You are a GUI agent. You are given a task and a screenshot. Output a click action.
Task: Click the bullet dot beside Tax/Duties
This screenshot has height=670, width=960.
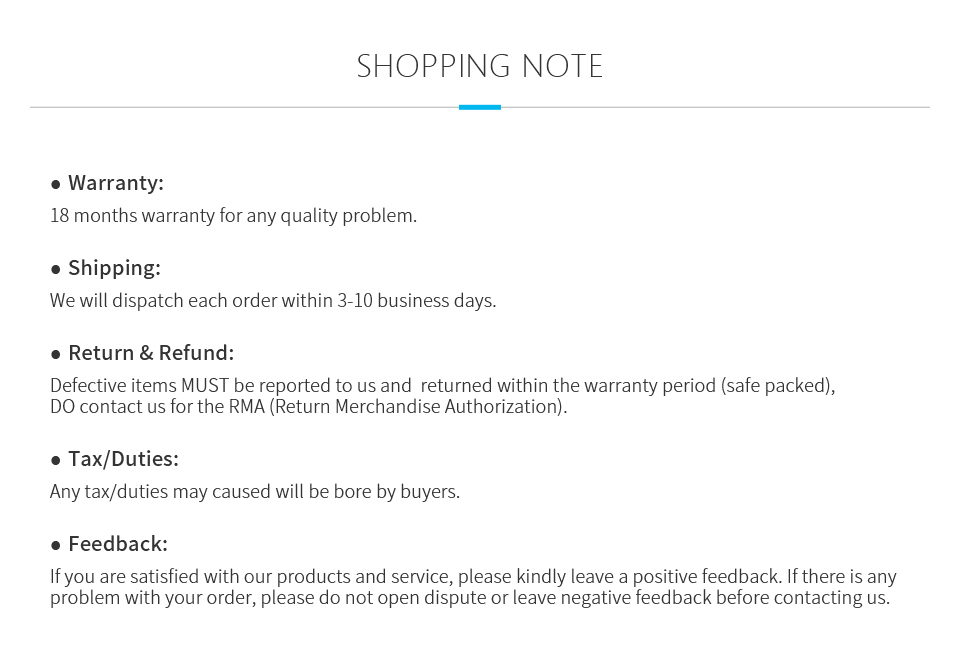point(56,461)
